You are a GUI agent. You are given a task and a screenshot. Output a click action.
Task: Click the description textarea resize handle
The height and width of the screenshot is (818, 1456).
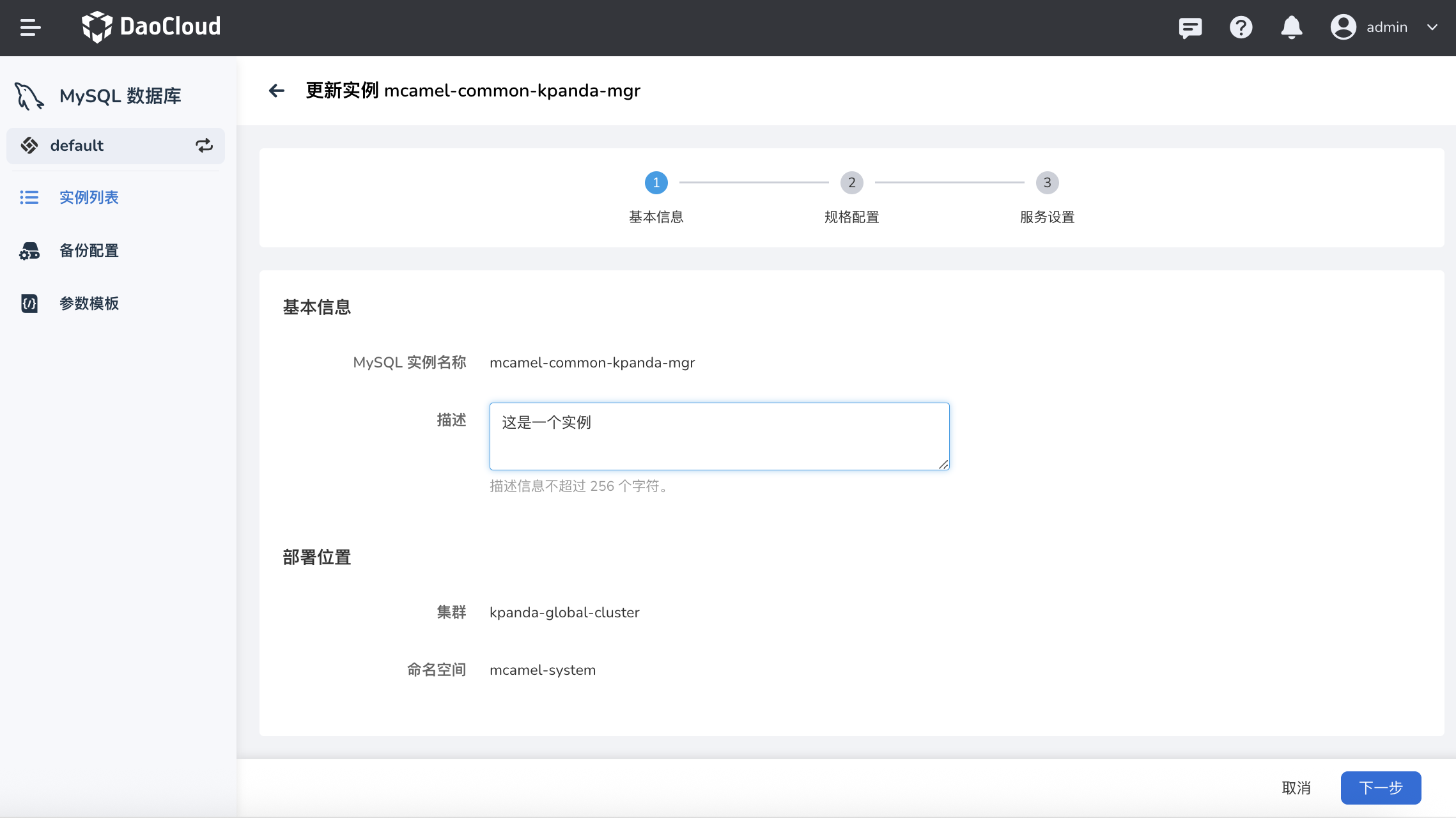click(943, 465)
